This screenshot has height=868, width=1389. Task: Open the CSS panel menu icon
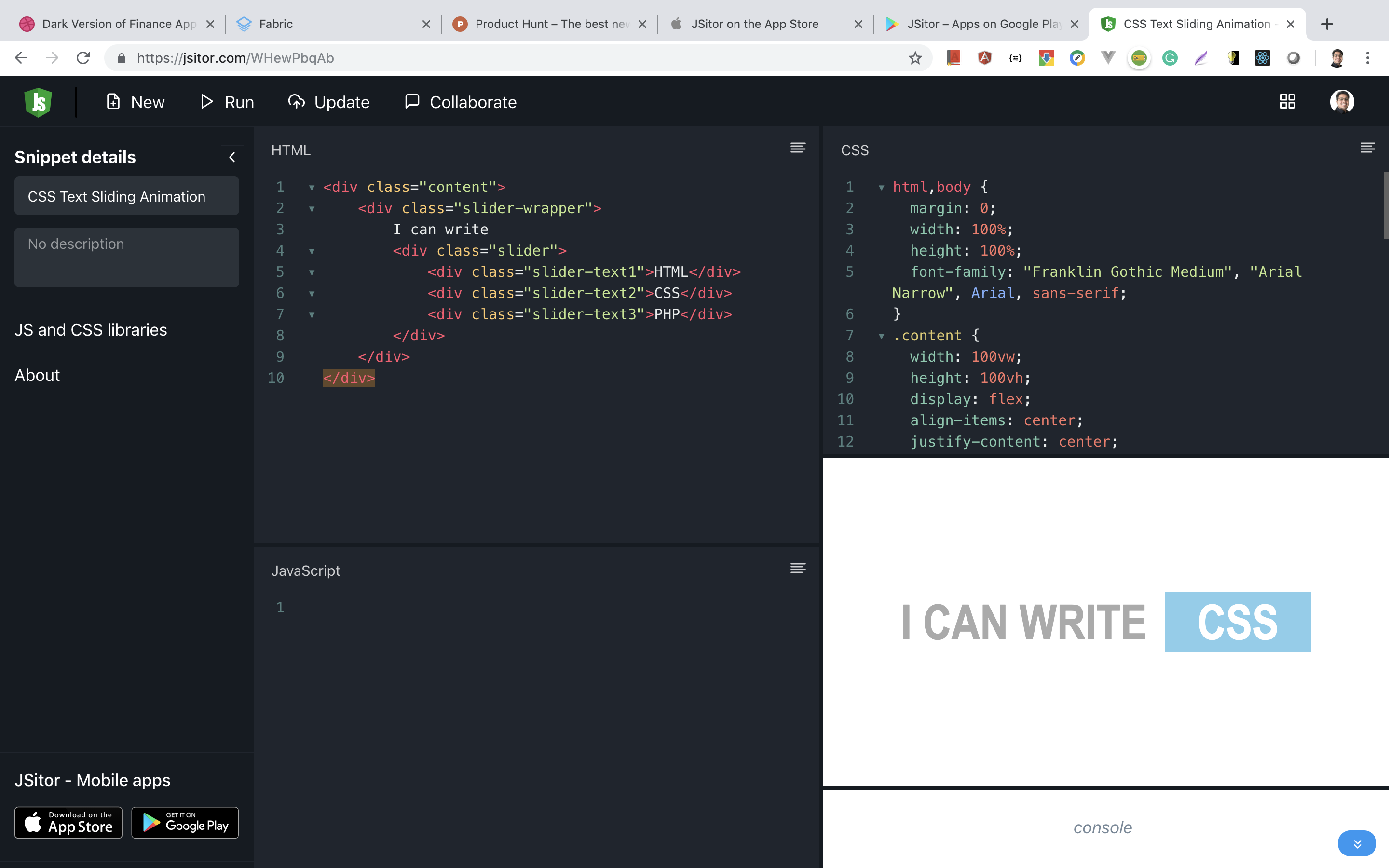(x=1368, y=148)
